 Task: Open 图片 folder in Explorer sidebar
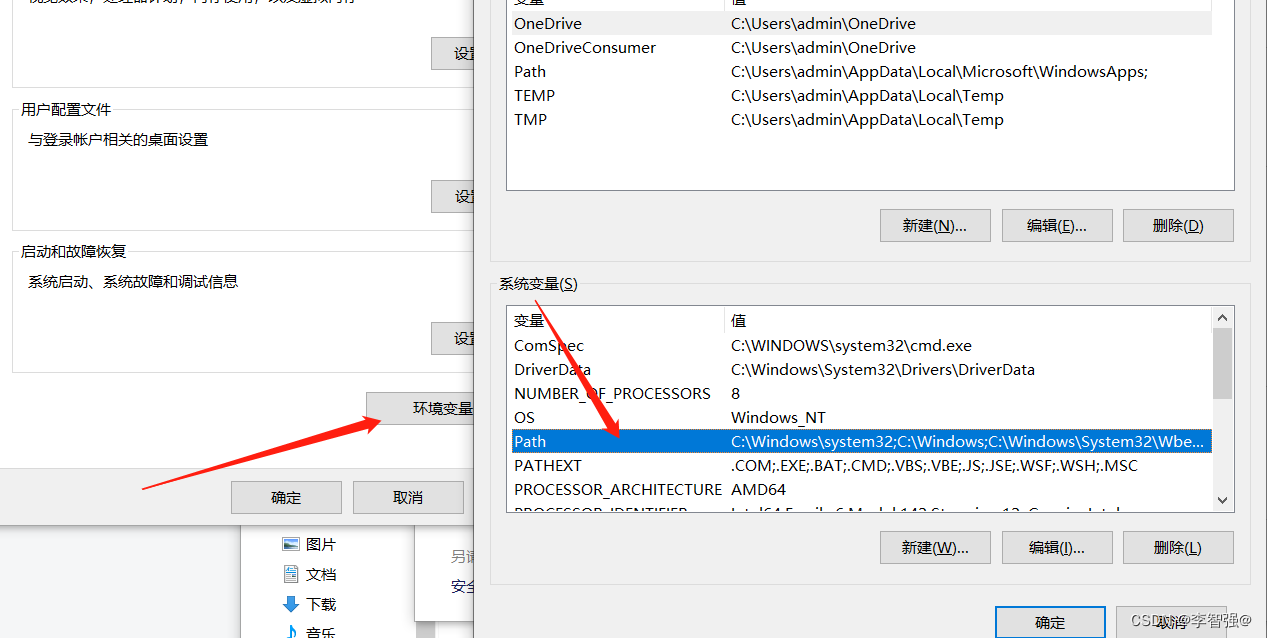(x=309, y=544)
